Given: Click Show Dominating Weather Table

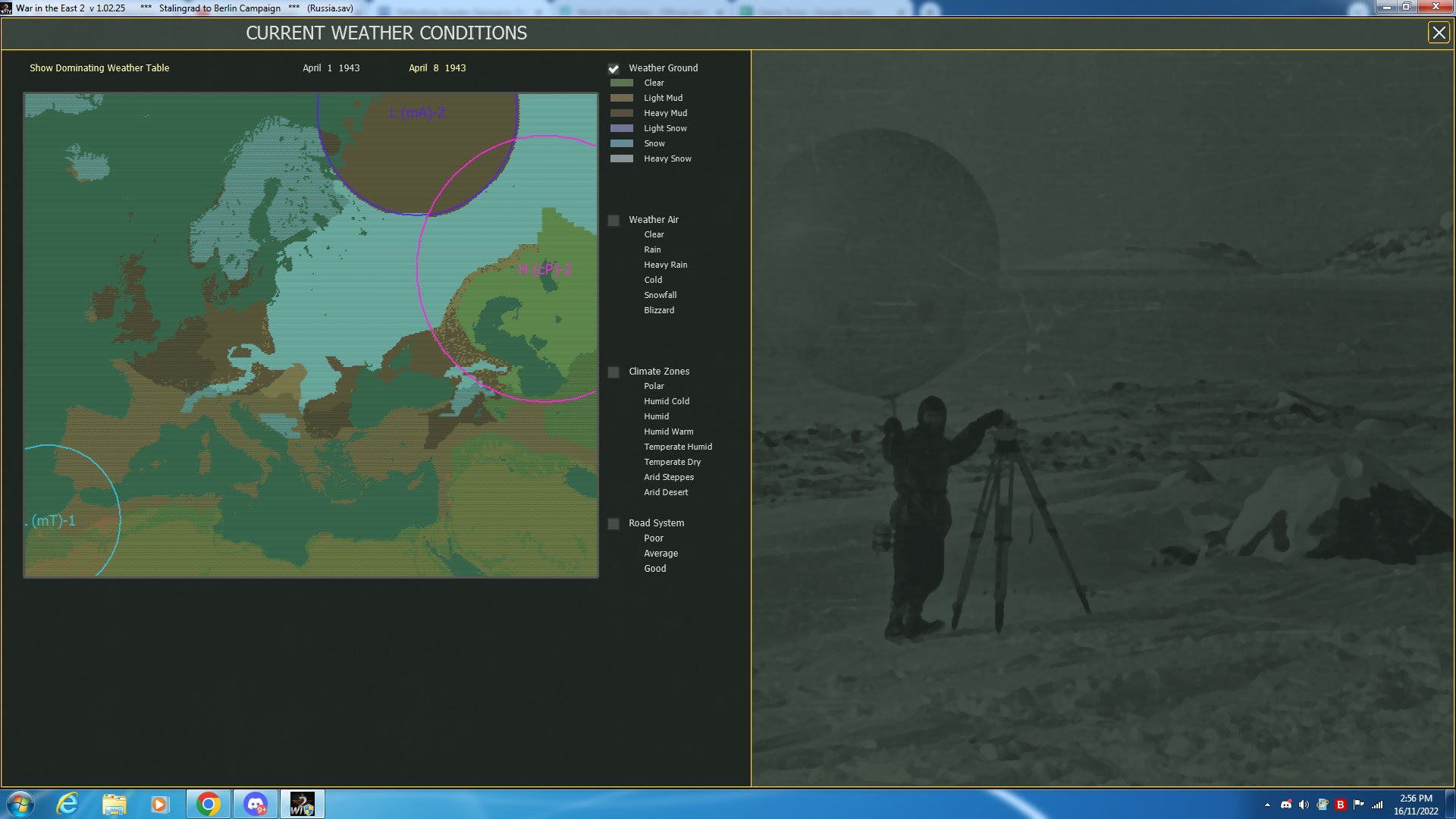Looking at the screenshot, I should click(x=99, y=68).
